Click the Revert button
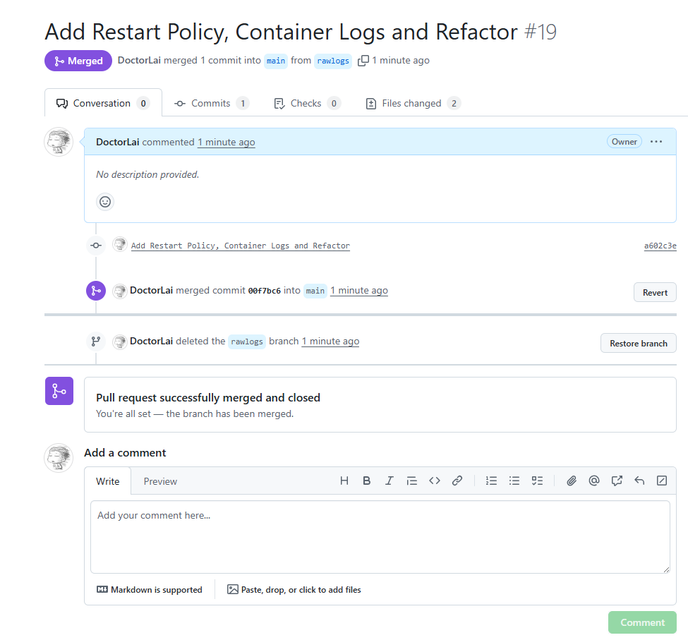The image size is (688, 640). tap(654, 292)
